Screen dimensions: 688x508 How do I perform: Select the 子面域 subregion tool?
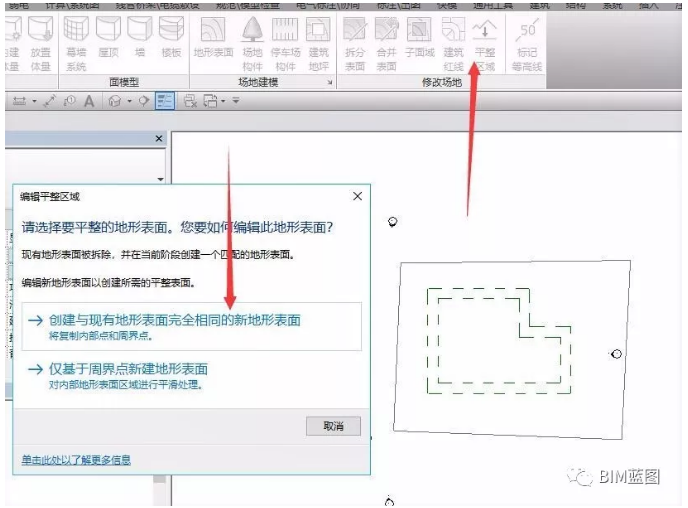pos(419,38)
